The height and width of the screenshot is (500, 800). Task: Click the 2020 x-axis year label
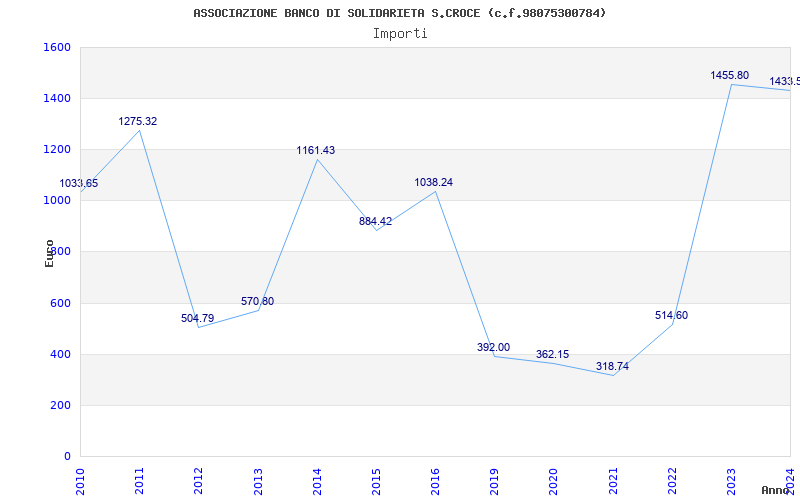[x=554, y=481]
